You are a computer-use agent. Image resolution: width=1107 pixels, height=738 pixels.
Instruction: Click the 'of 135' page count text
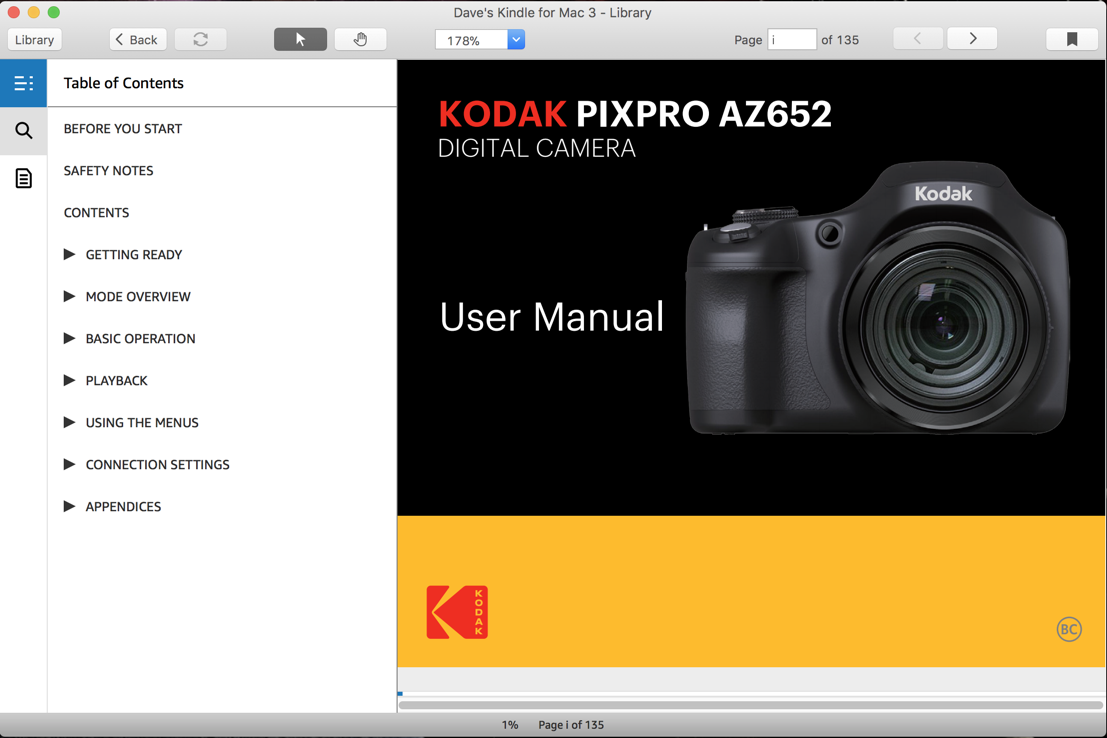840,40
